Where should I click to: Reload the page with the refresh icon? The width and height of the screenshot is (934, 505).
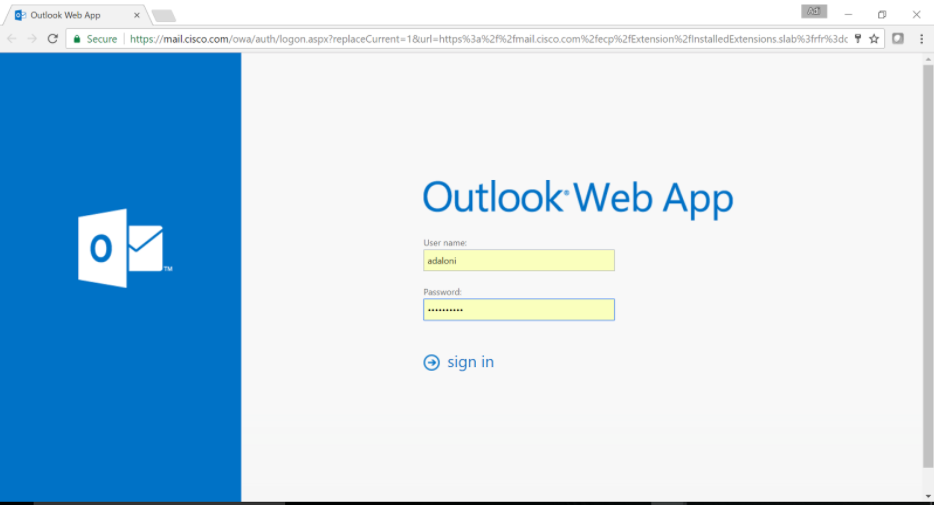52,39
